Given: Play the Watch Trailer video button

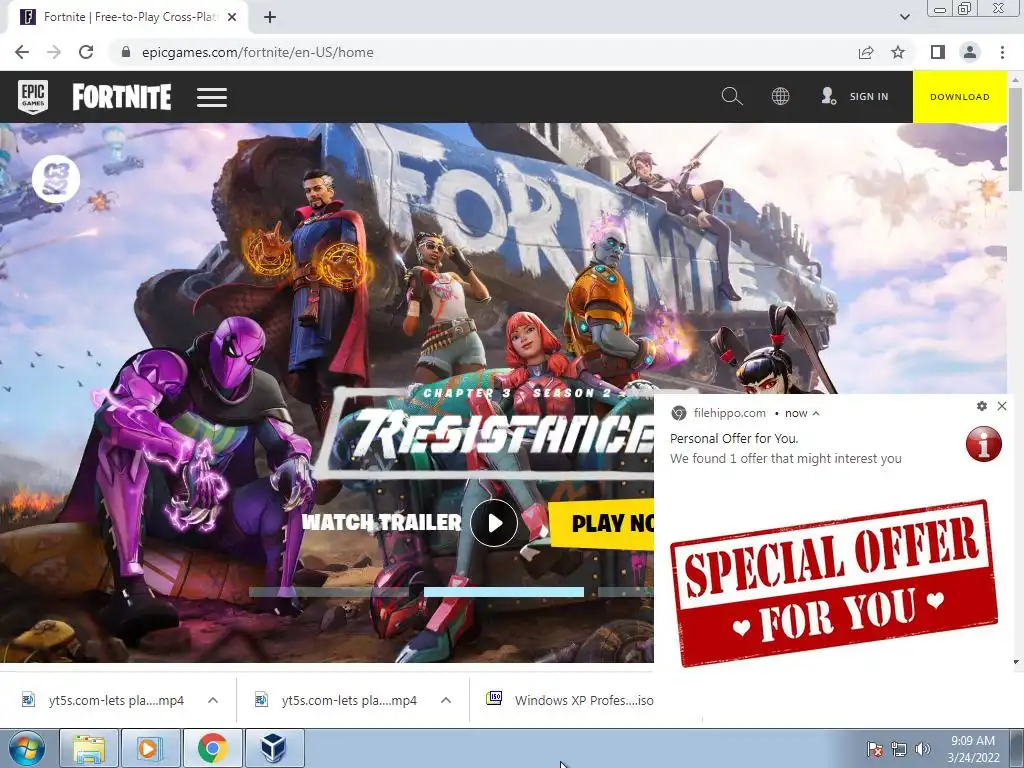Looking at the screenshot, I should 494,523.
